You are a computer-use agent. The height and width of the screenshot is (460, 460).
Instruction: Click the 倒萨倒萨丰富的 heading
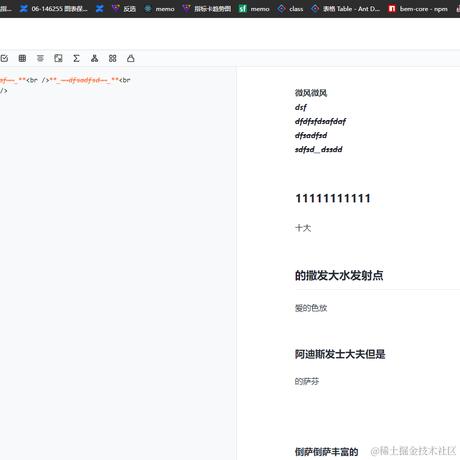(326, 452)
